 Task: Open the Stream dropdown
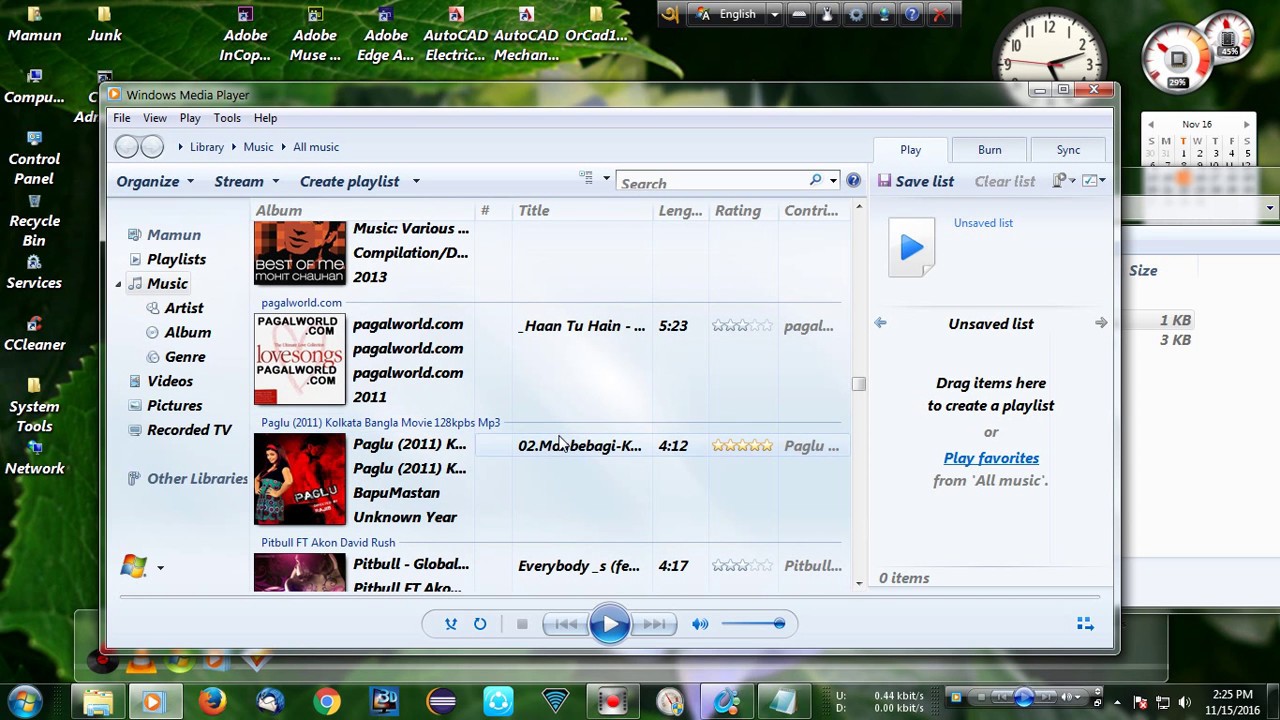coord(246,181)
